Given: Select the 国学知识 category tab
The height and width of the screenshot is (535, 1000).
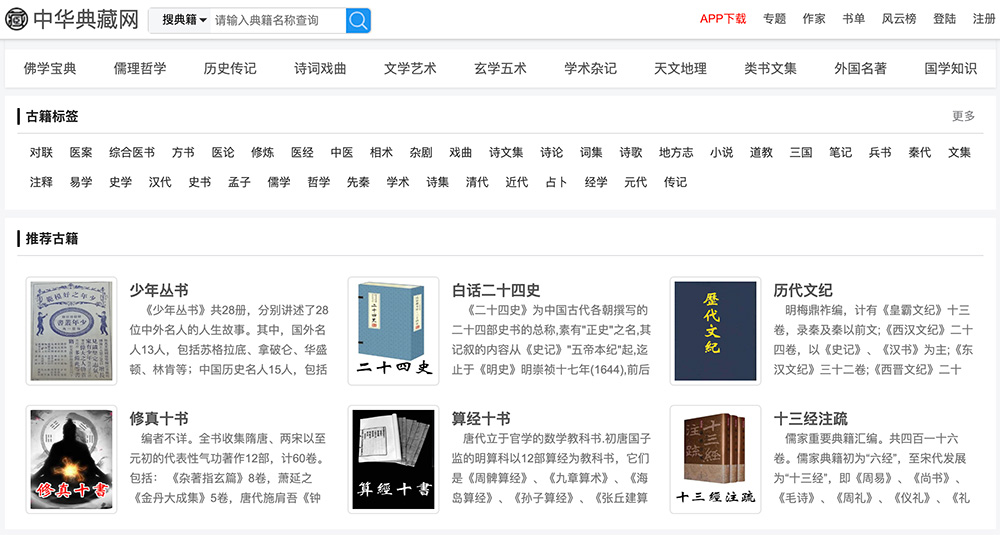Looking at the screenshot, I should [950, 68].
